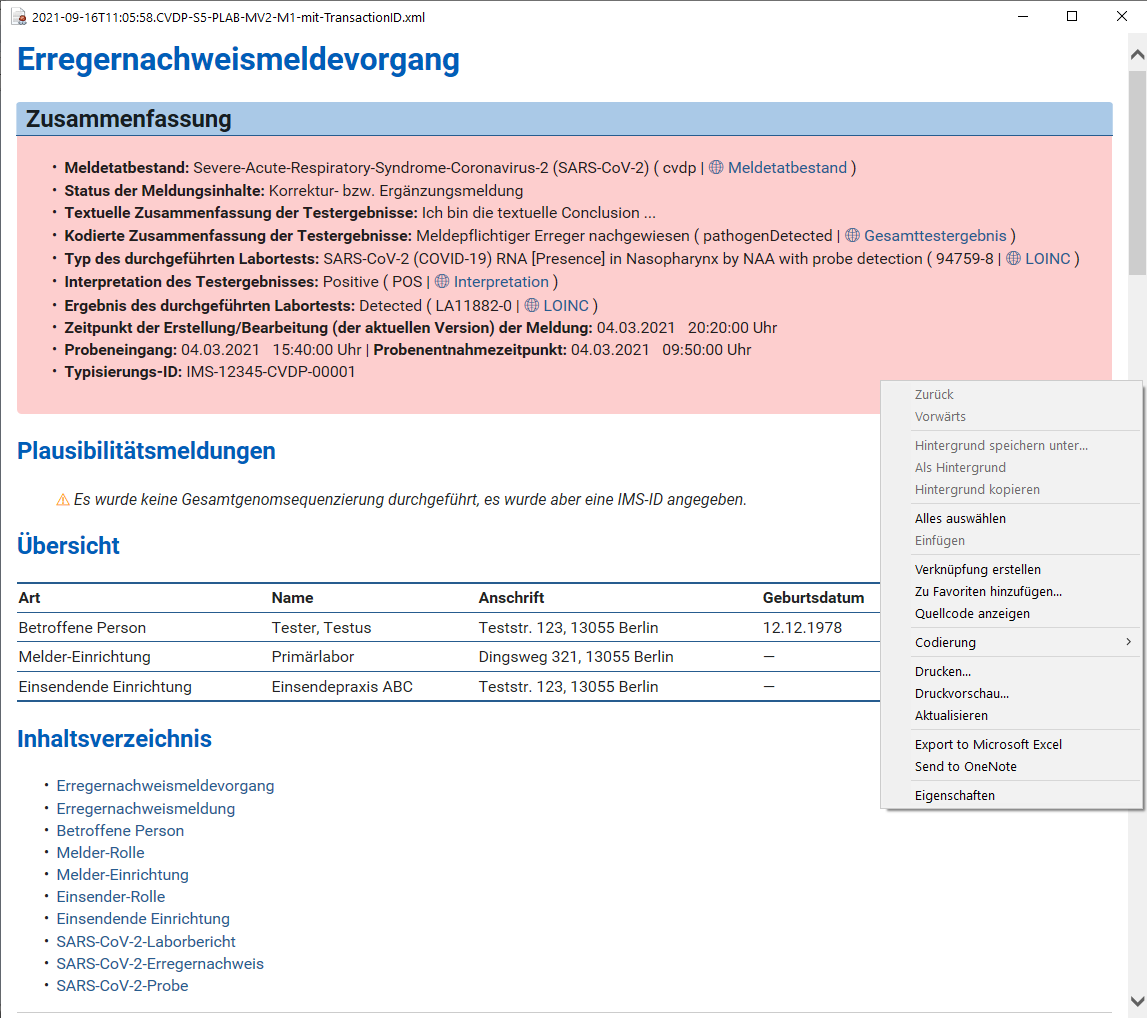Click the warning triangle in Plausibilitätsmeldungen
The width and height of the screenshot is (1147, 1018).
(63, 499)
